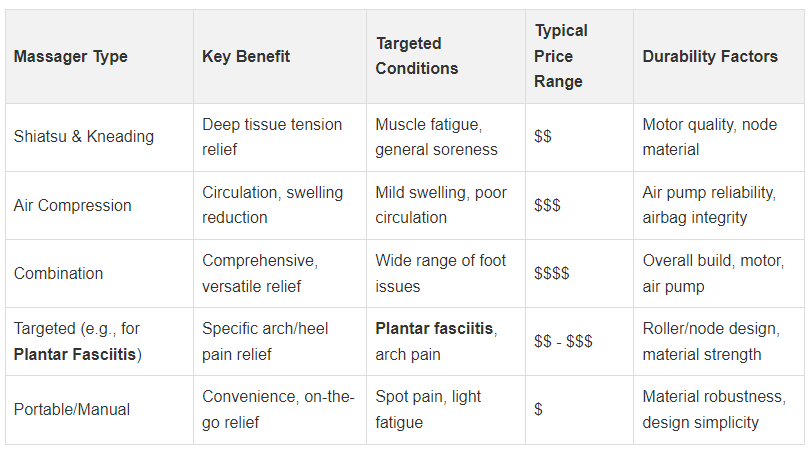Click the Spot pain, light fatigue cell

coord(428,409)
